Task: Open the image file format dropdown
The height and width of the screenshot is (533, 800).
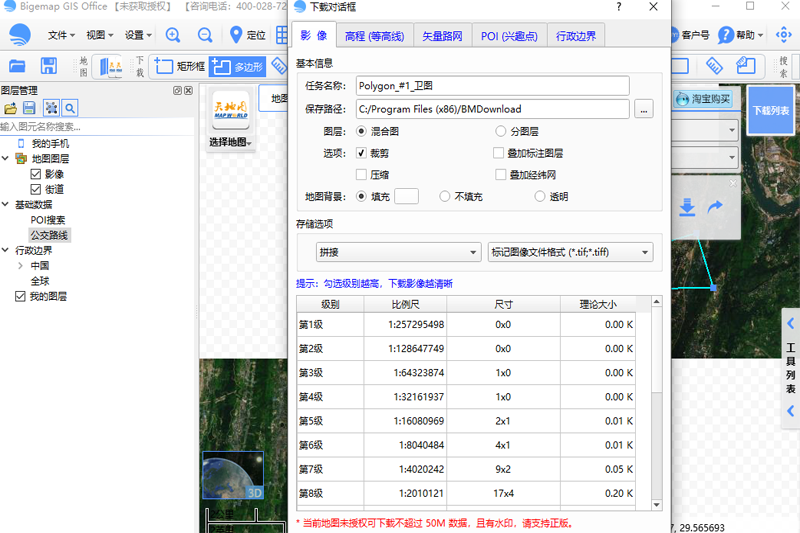Action: click(x=570, y=252)
